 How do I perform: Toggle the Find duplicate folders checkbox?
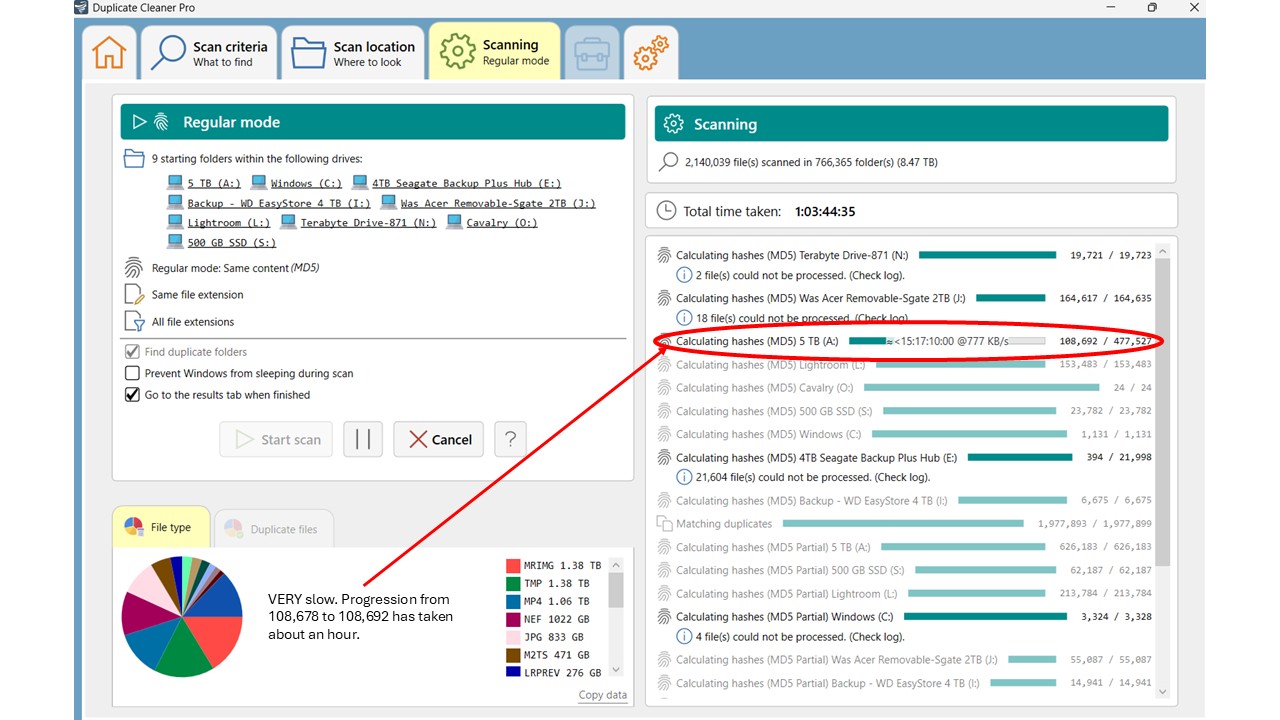point(132,352)
